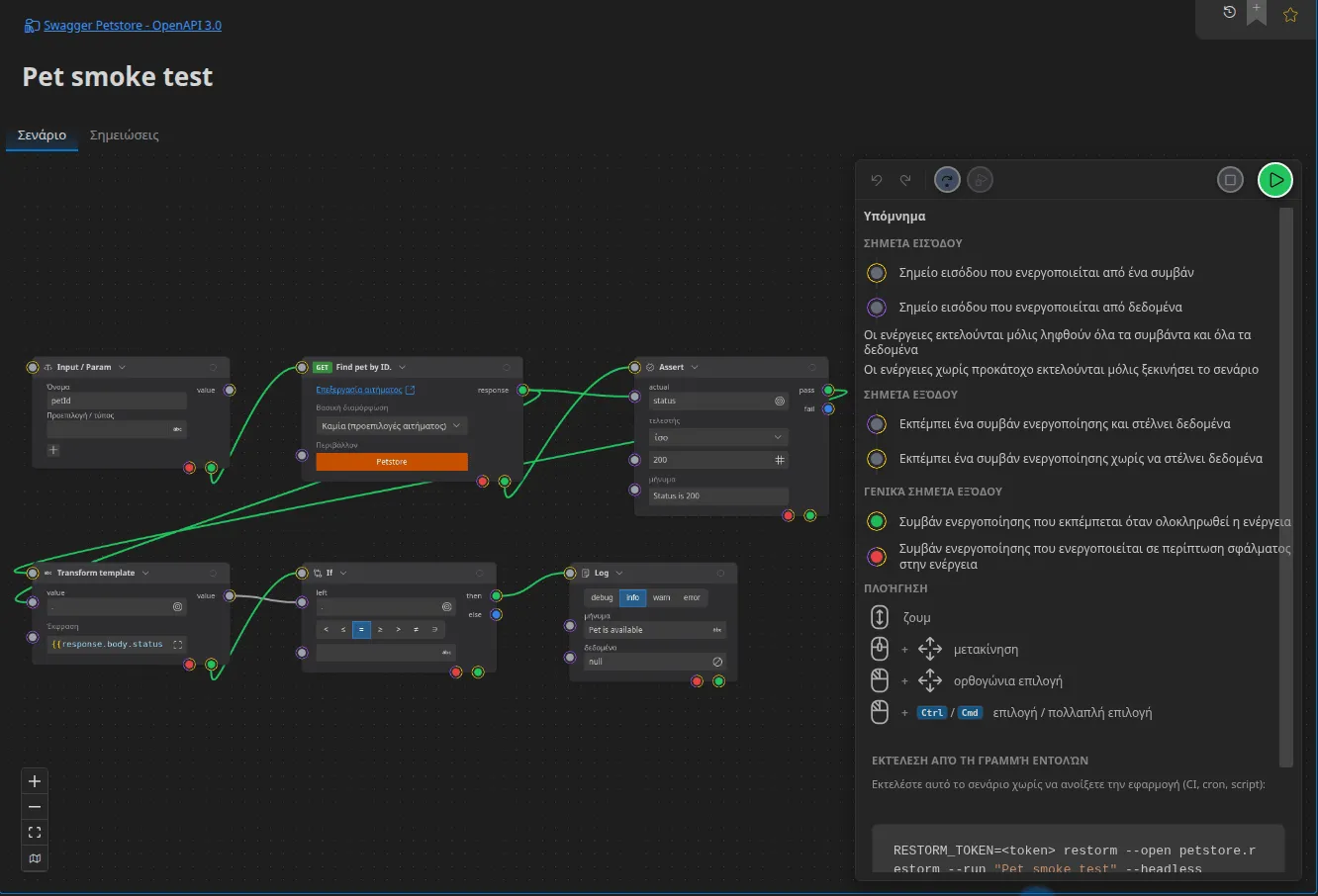Click the legend panel vertical scrollbar
The width and height of the screenshot is (1318, 896).
tap(1286, 487)
